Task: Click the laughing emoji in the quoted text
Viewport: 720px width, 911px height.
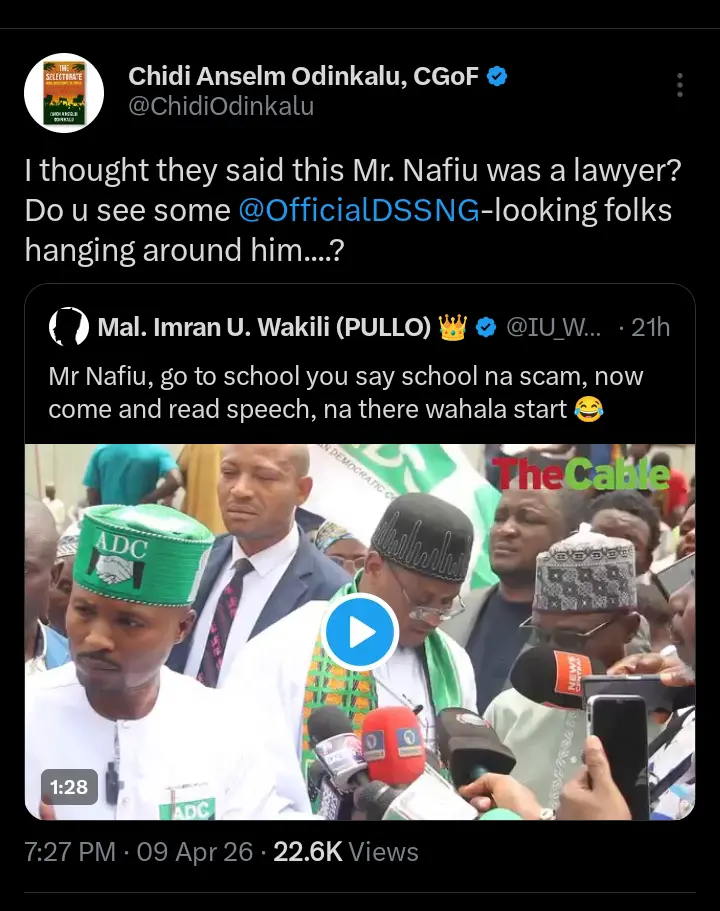Action: (587, 408)
